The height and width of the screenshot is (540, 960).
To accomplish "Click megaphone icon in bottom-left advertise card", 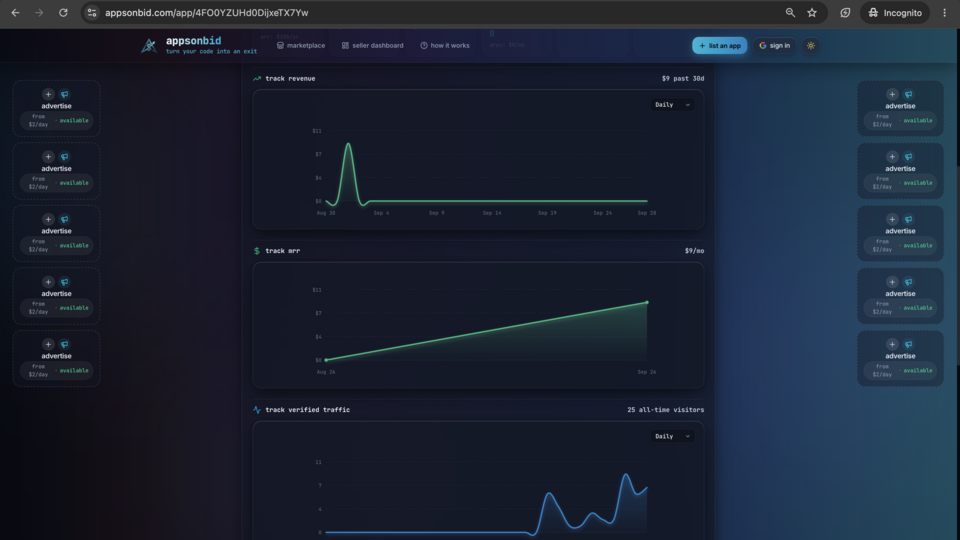I will coord(64,344).
